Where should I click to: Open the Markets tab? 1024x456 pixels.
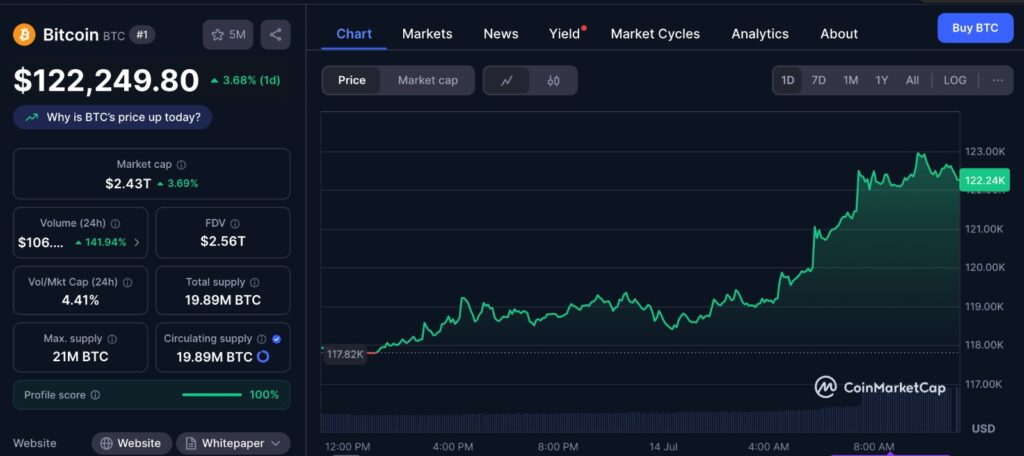427,34
